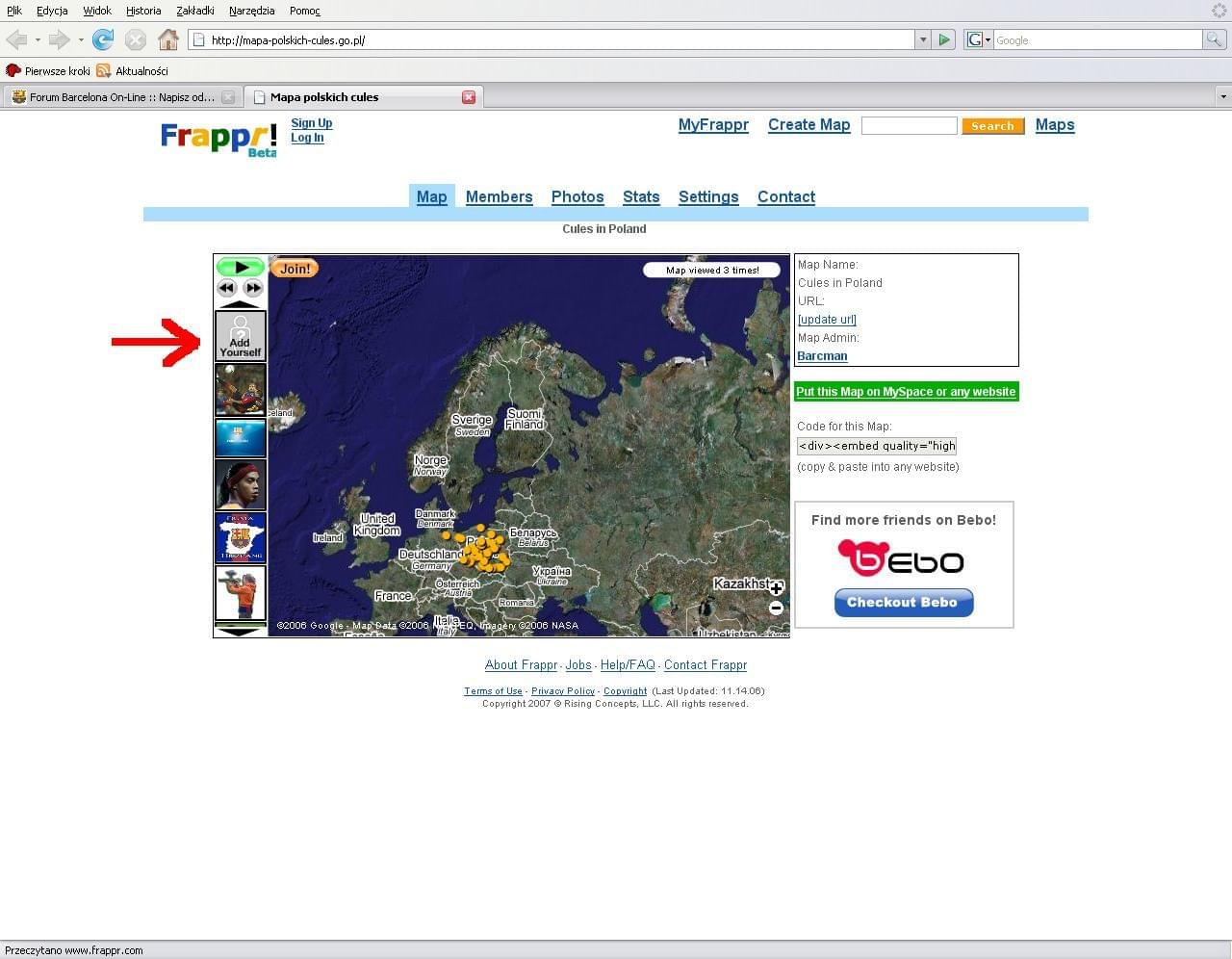Click Put this Map on MySpace button

click(906, 392)
